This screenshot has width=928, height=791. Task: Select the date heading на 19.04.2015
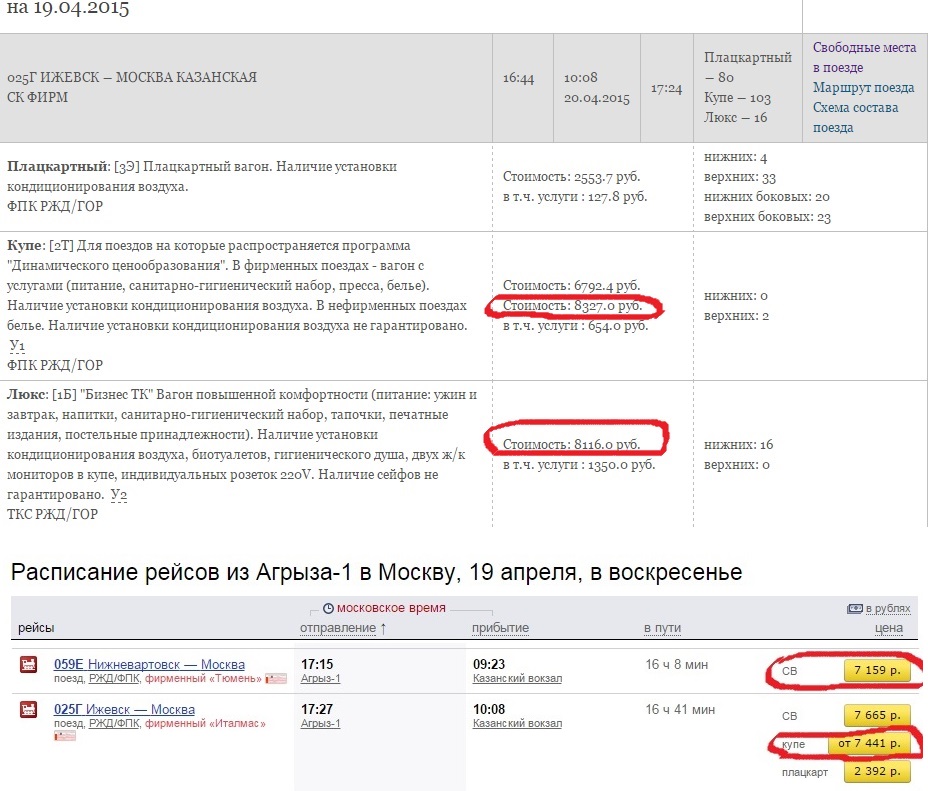68,8
